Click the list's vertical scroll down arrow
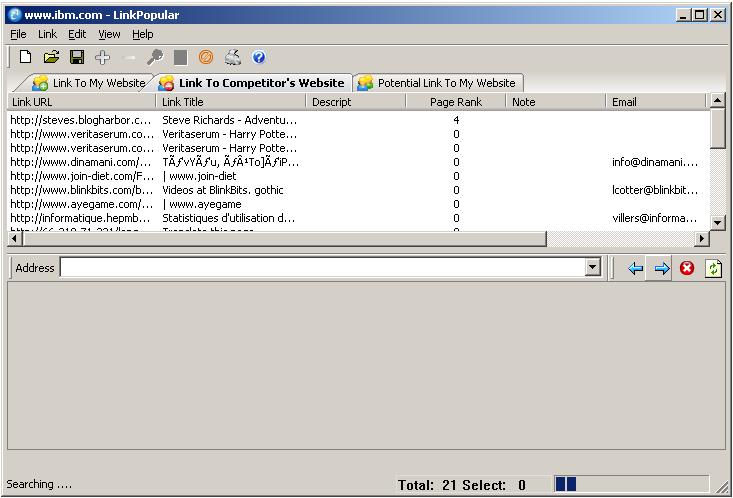The height and width of the screenshot is (498, 733). pyautogui.click(x=717, y=223)
